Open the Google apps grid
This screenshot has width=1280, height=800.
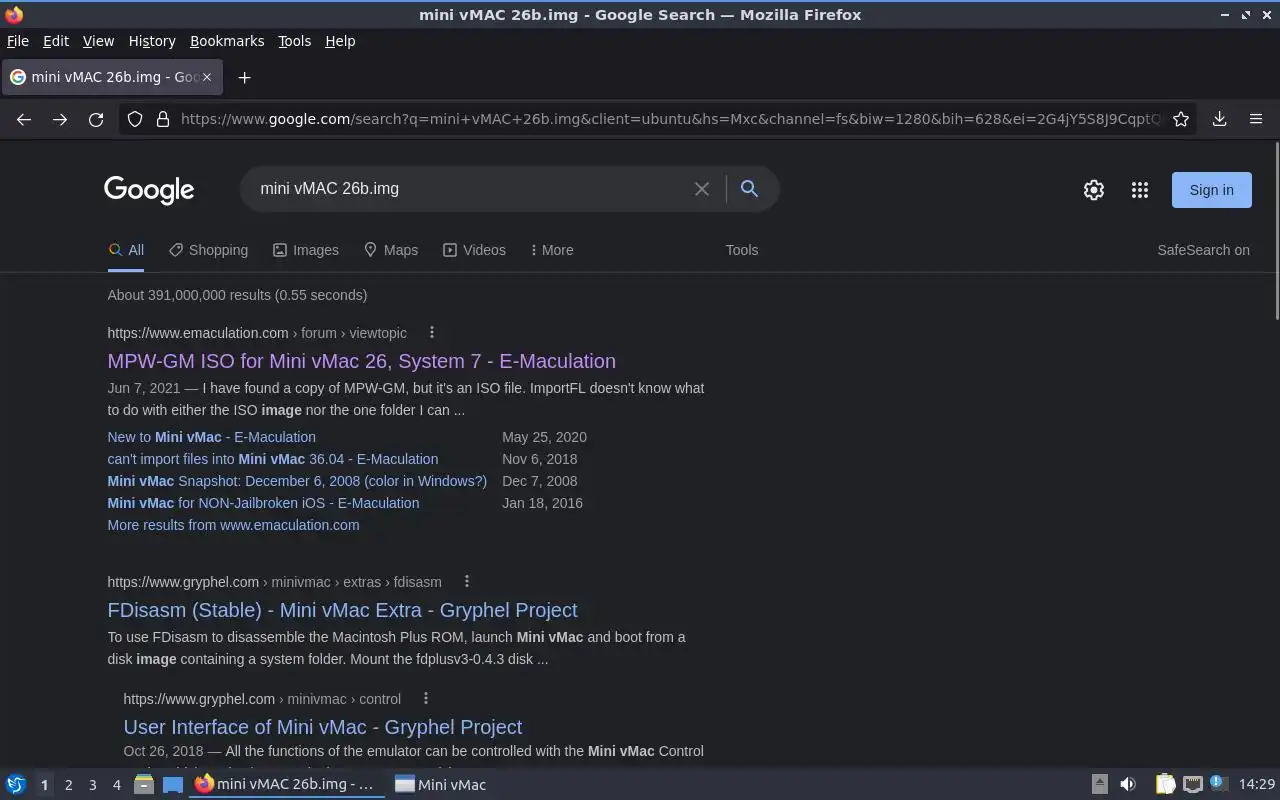click(x=1140, y=190)
